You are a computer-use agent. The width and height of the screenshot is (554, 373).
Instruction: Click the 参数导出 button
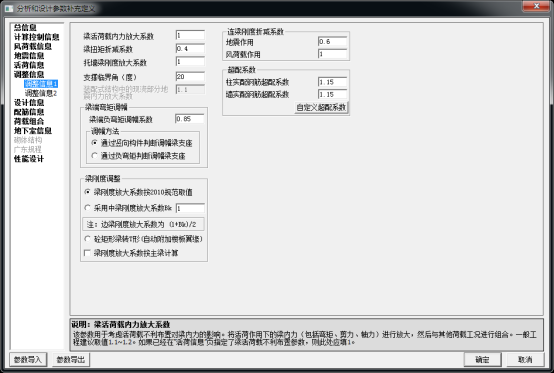tap(71, 360)
